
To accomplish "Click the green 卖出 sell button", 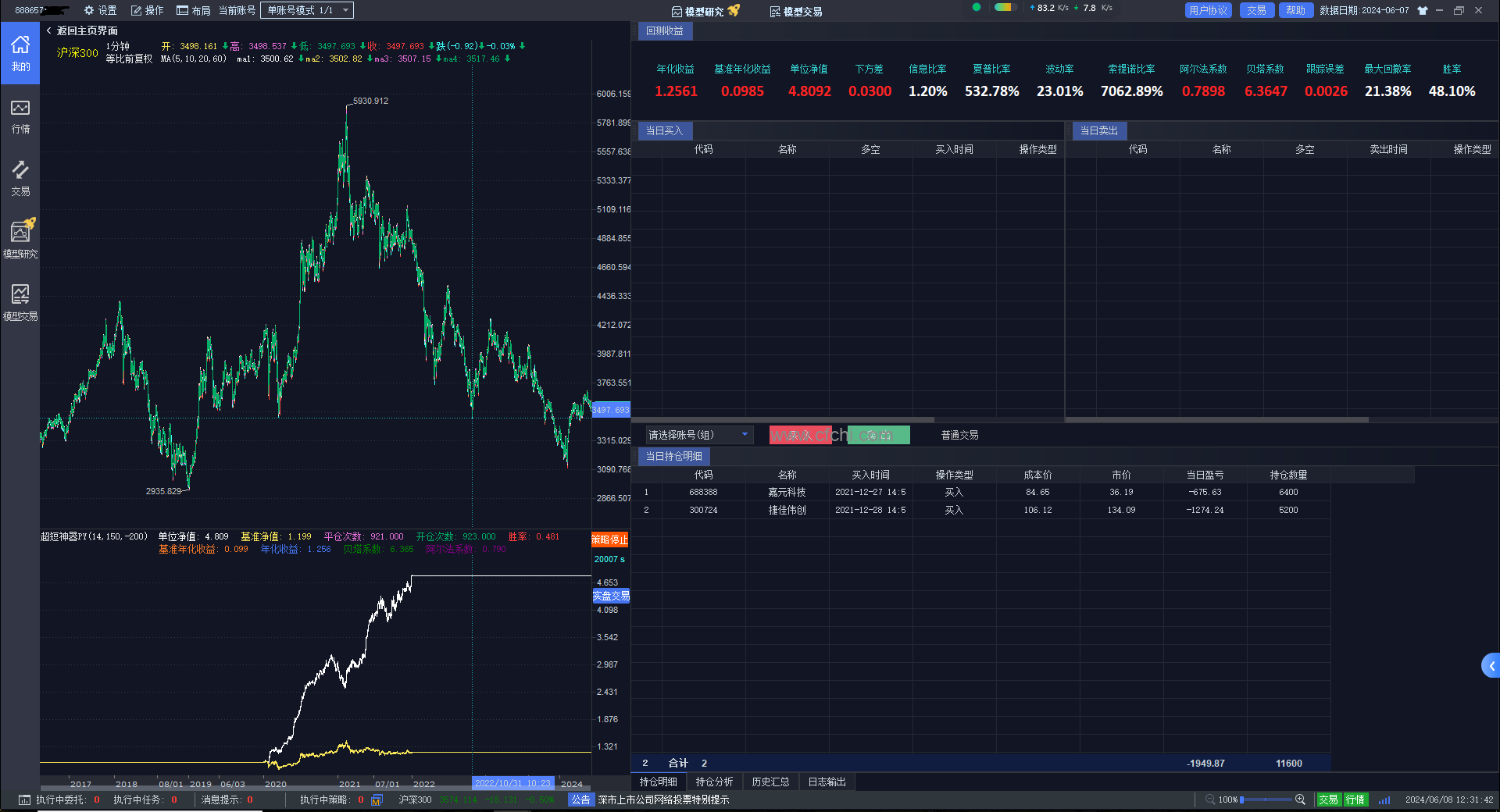I will (x=879, y=435).
